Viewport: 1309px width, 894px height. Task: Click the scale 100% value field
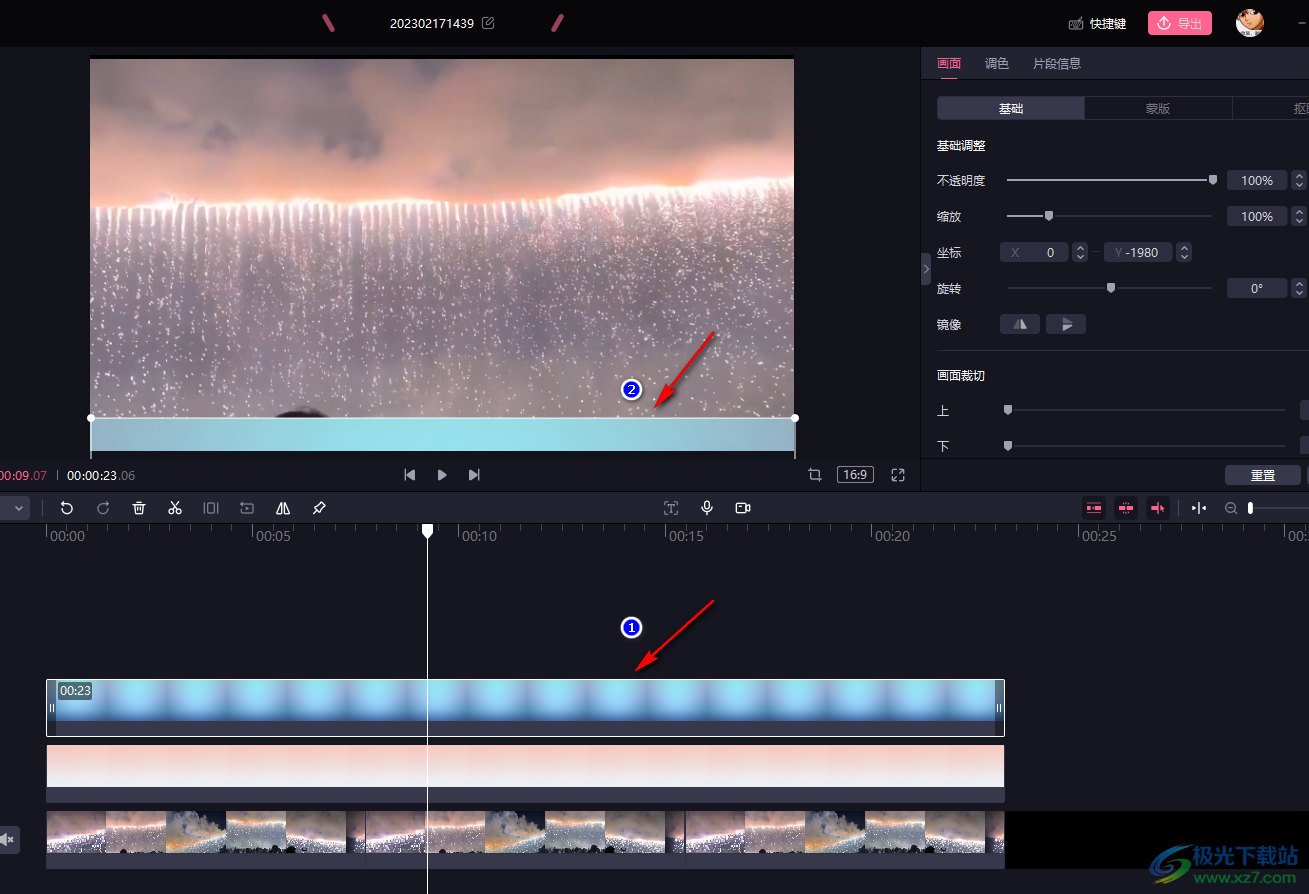(1257, 216)
